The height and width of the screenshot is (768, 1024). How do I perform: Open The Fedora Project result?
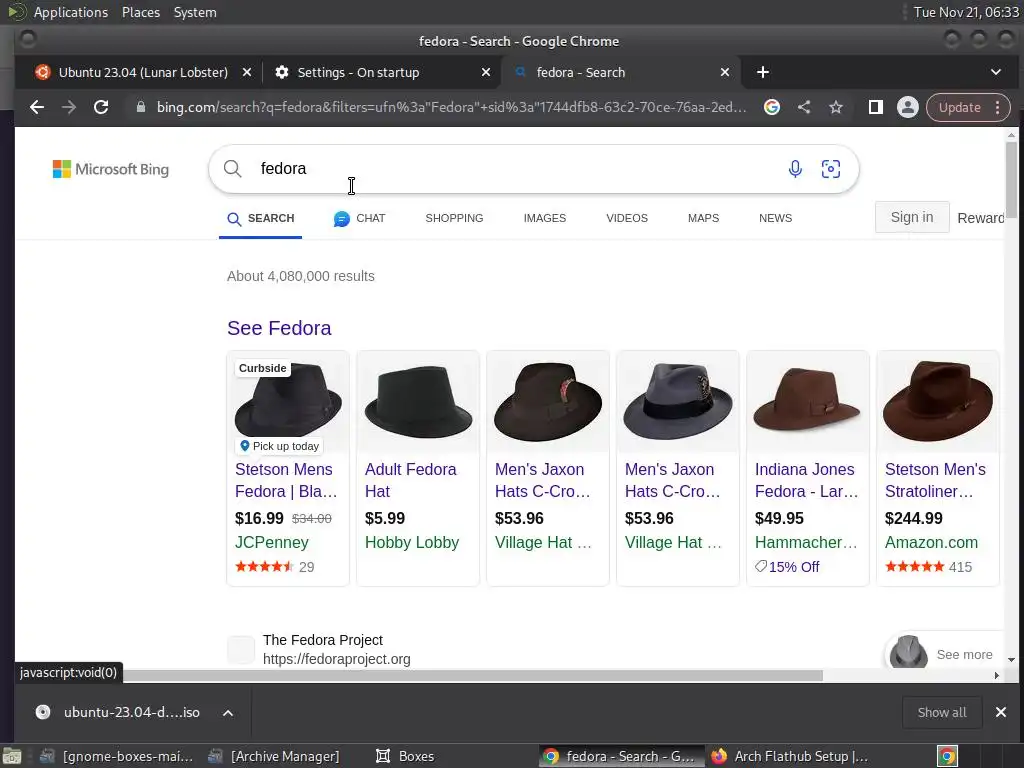point(323,640)
